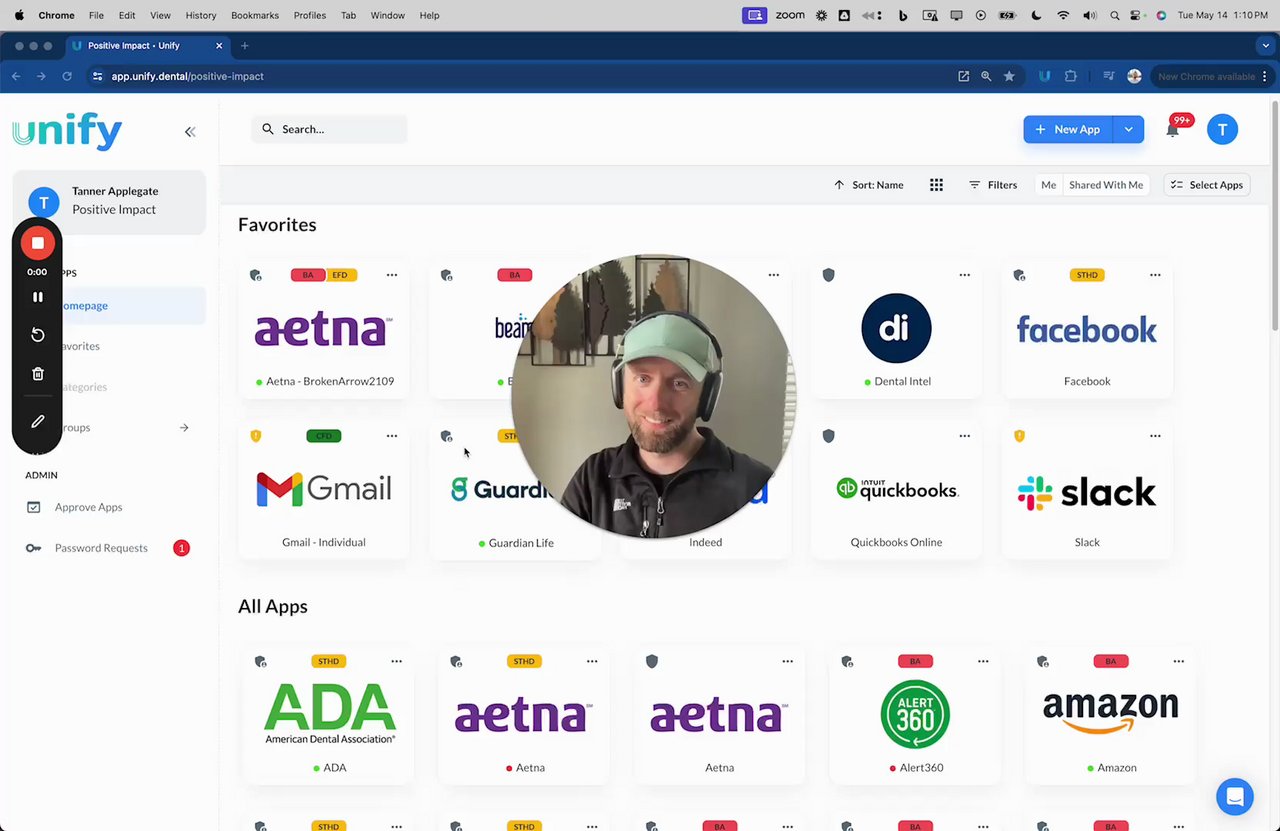1280x831 pixels.
Task: Show only Me apps
Action: click(x=1048, y=185)
